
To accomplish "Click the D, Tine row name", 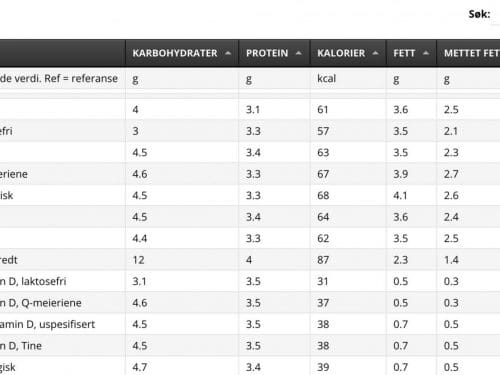I will tap(21, 346).
